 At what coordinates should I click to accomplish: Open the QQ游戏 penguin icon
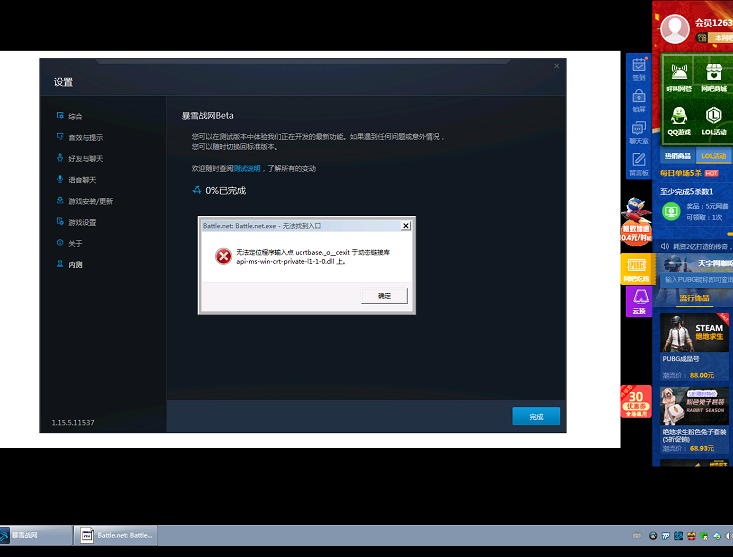click(679, 115)
